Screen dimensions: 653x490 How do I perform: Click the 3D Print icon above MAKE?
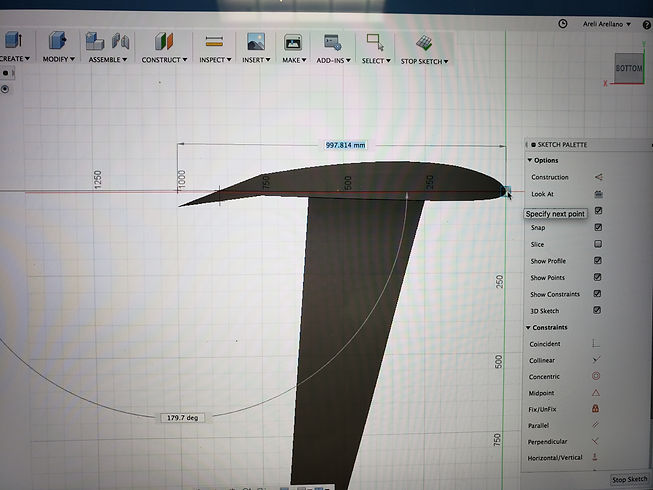pos(293,43)
